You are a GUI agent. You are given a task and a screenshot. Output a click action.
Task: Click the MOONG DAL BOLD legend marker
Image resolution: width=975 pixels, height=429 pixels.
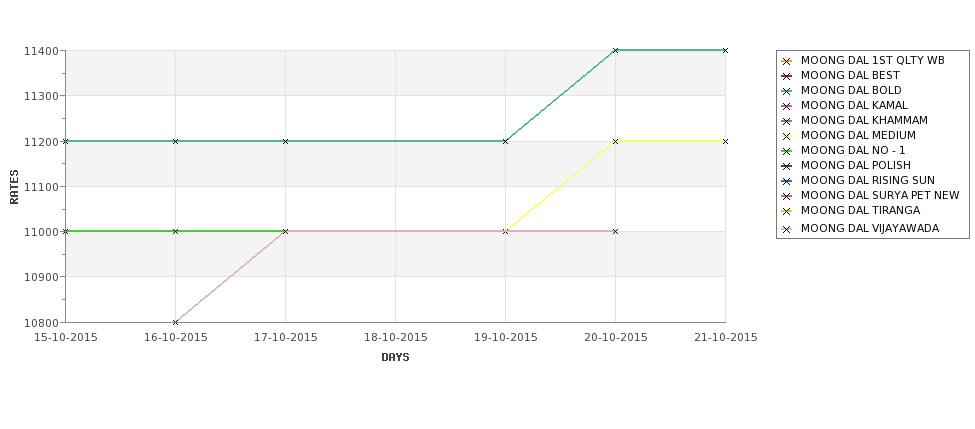coord(787,91)
